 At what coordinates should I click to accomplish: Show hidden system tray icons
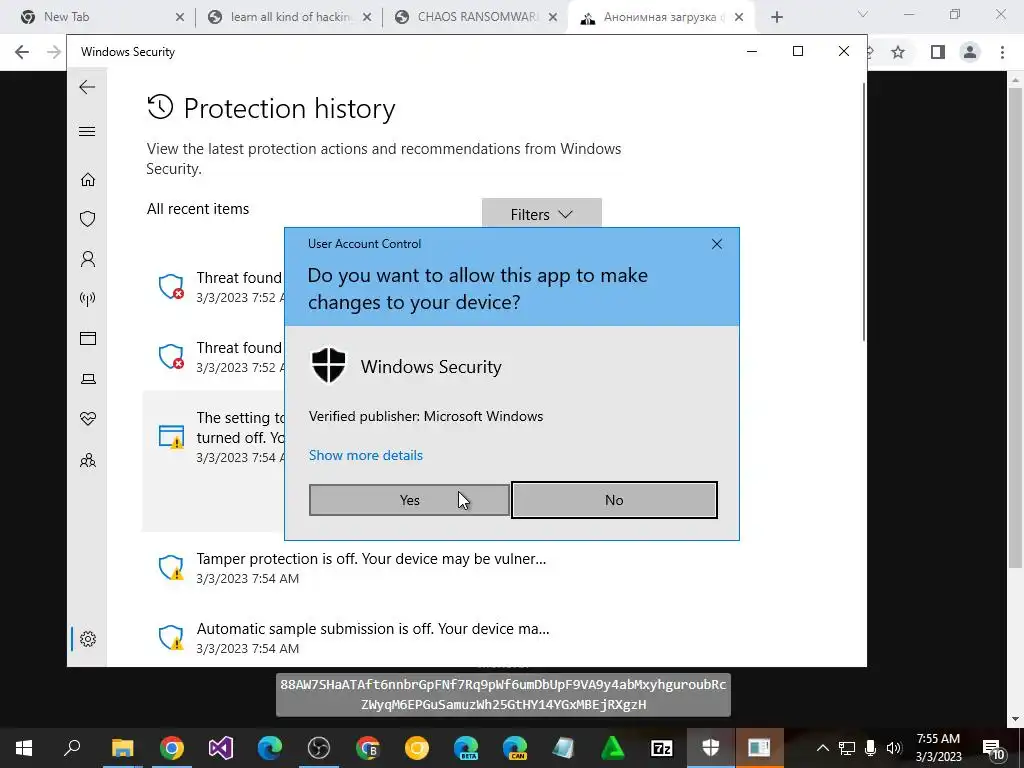click(823, 748)
